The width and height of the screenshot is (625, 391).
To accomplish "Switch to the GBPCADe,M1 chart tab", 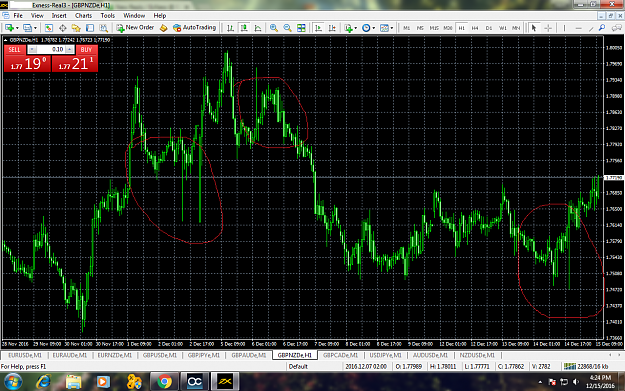I will pyautogui.click(x=340, y=355).
